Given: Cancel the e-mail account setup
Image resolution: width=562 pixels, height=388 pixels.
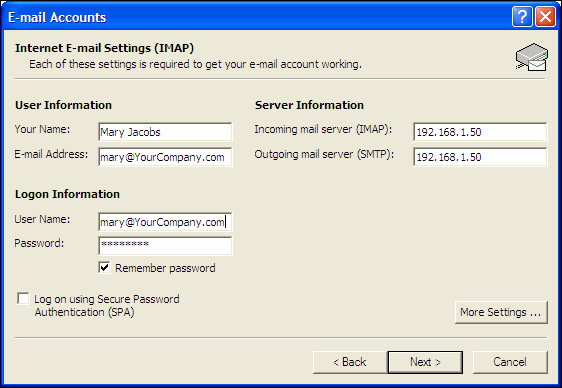Looking at the screenshot, I should click(x=510, y=362).
